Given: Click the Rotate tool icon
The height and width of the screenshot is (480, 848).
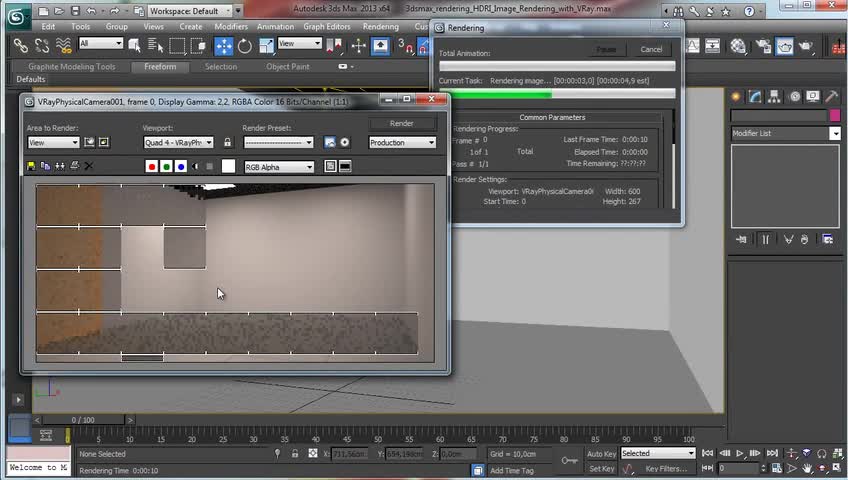Looking at the screenshot, I should [245, 45].
